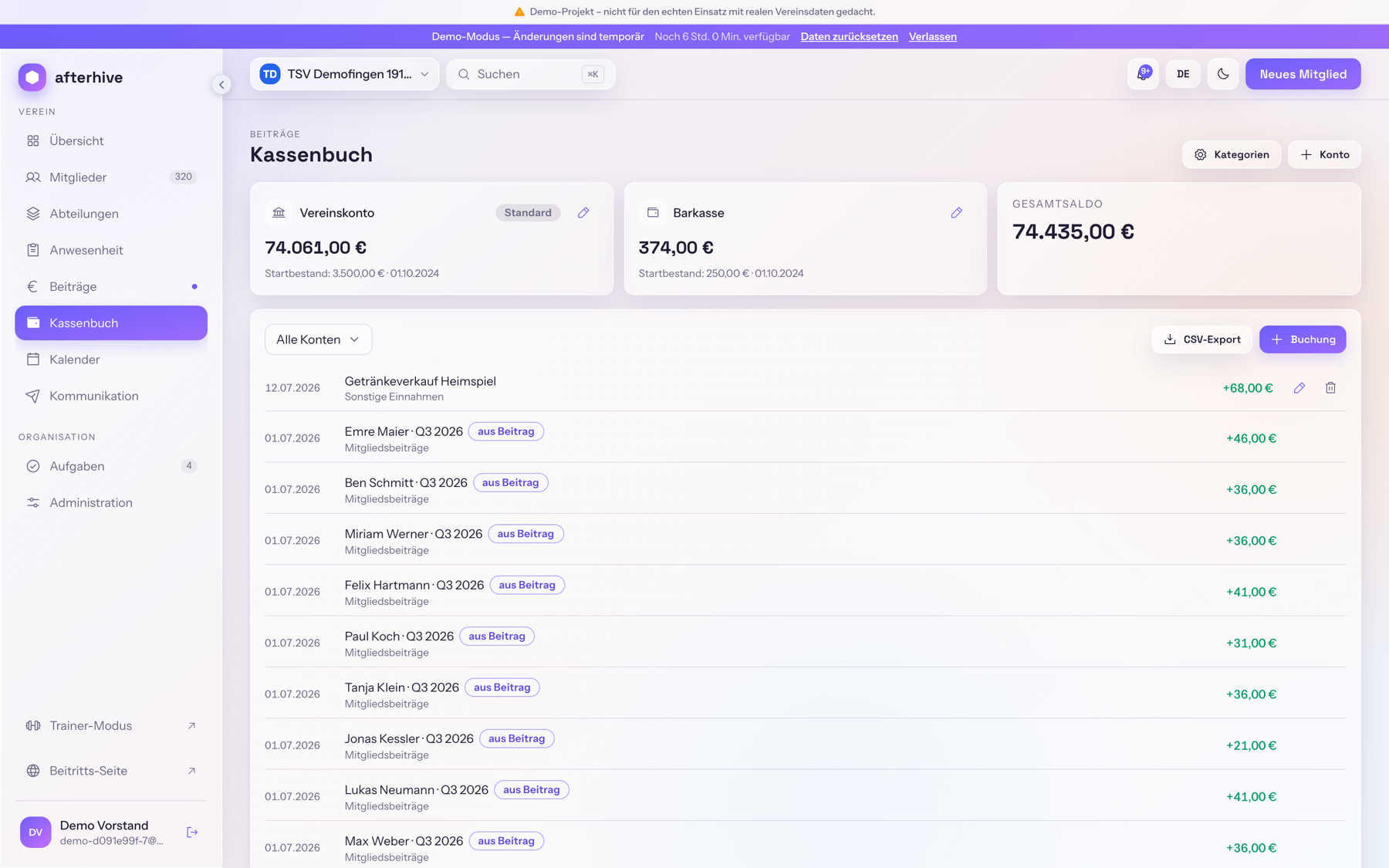
Task: Click the afterhive logo icon
Action: [x=32, y=77]
